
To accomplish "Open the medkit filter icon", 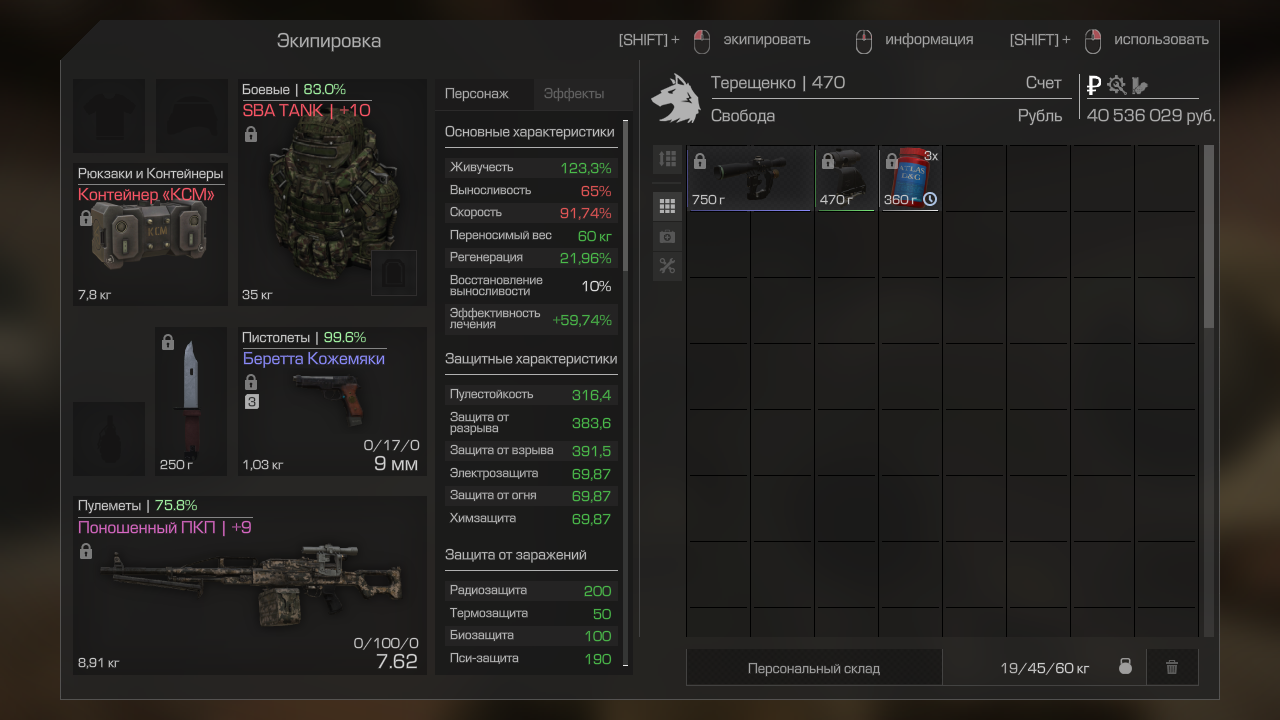I will pyautogui.click(x=667, y=236).
